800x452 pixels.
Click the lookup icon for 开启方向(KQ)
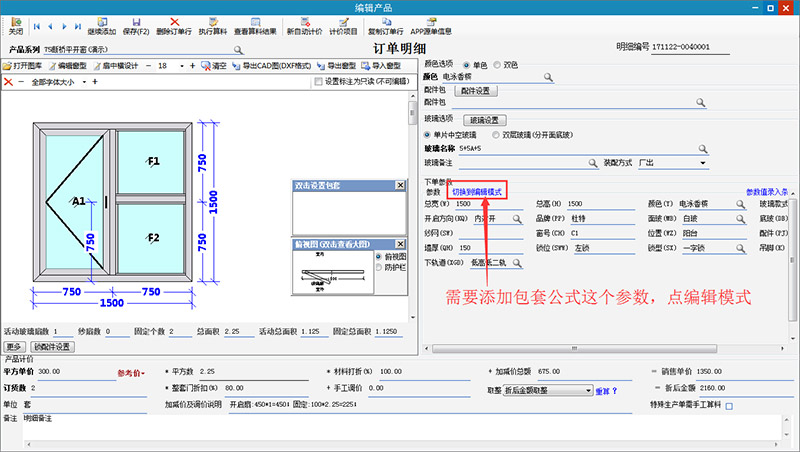pyautogui.click(x=517, y=219)
